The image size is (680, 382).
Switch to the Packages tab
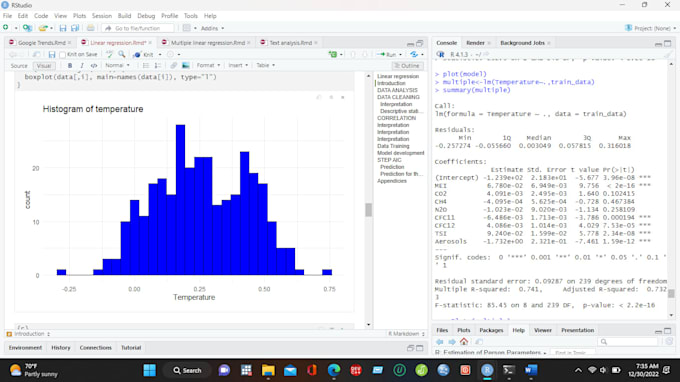[491, 330]
